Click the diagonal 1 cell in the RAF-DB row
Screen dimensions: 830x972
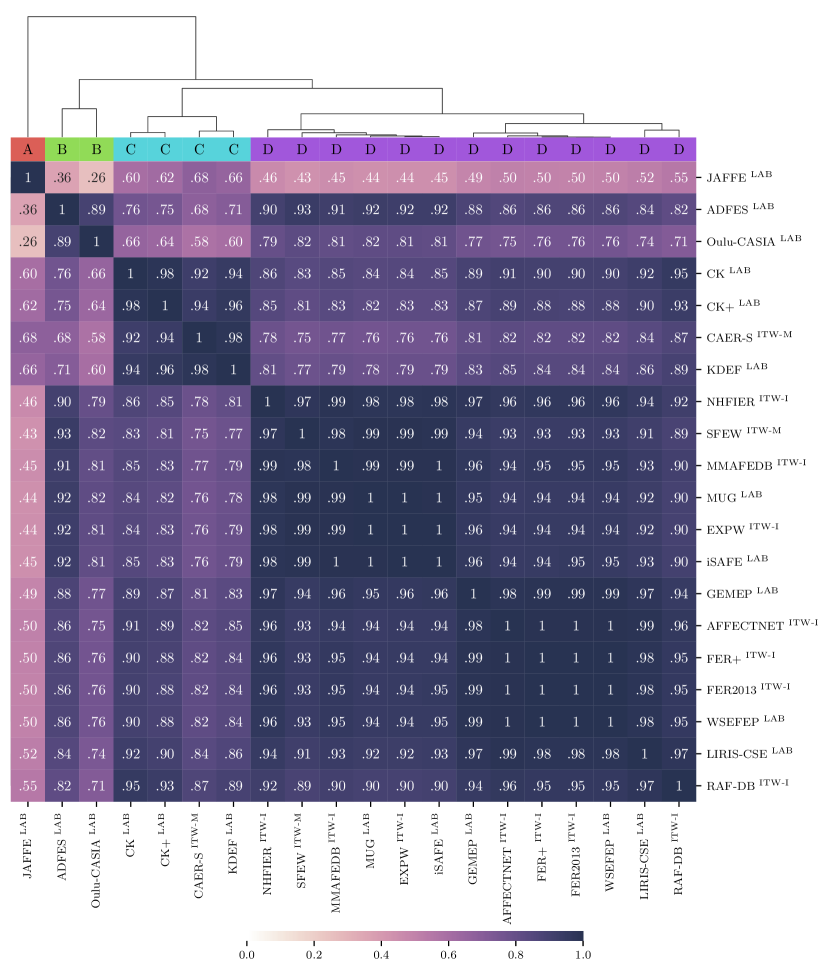pyautogui.click(x=679, y=786)
